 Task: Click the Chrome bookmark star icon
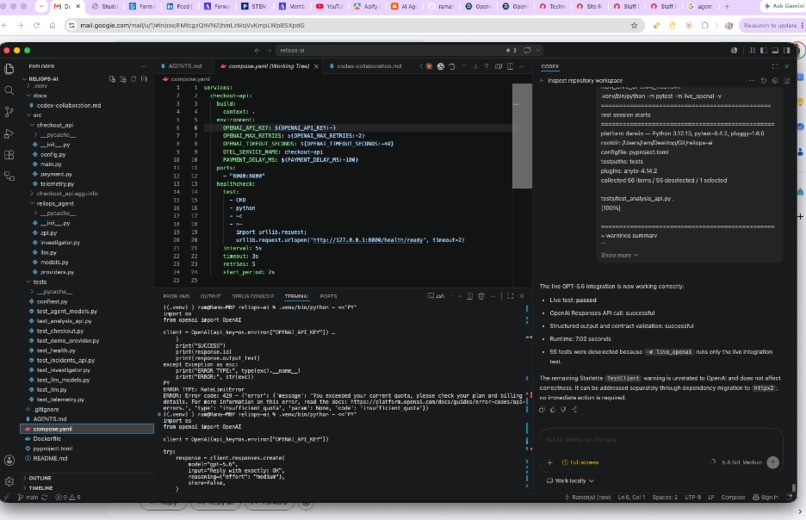tap(634, 25)
